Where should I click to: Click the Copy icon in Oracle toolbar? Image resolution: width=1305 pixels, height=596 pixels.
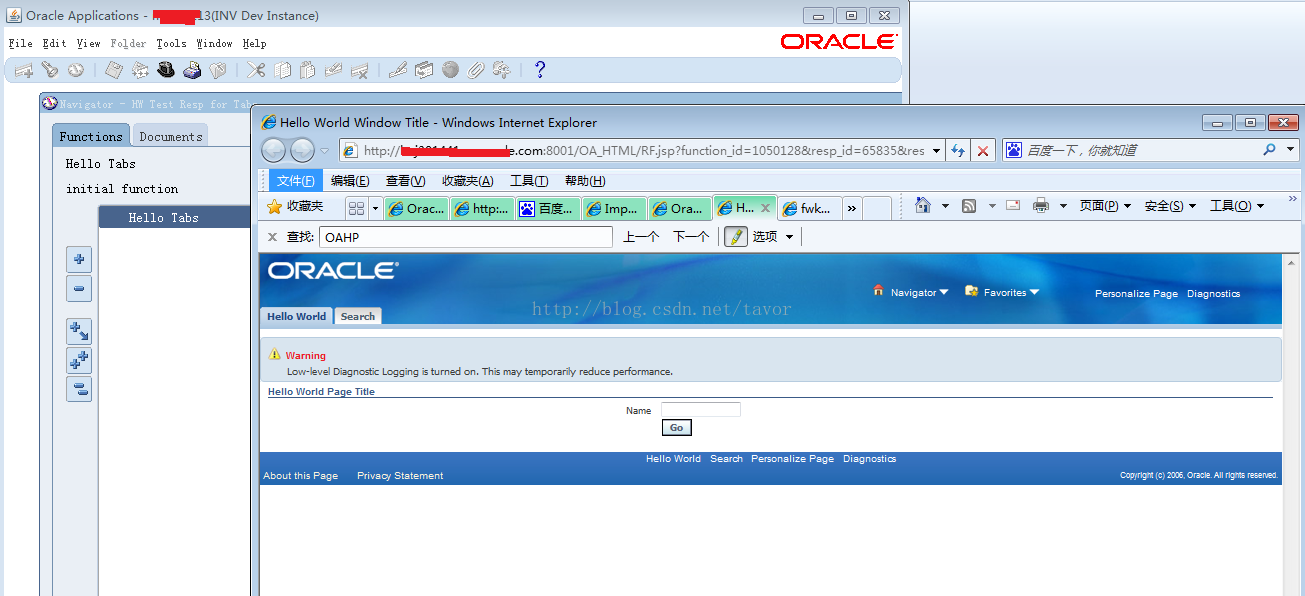point(282,70)
